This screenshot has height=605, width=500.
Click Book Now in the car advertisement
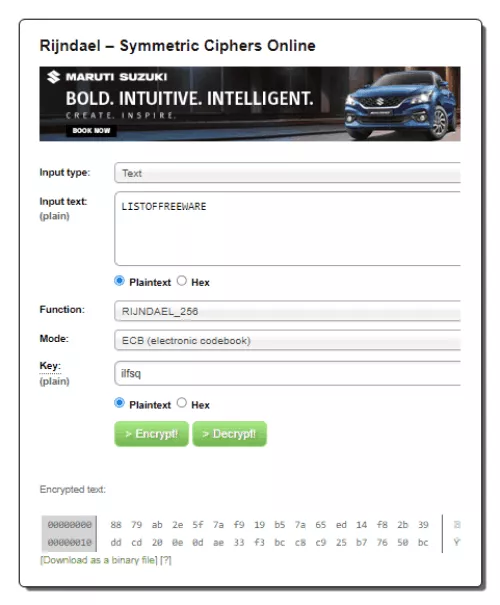click(x=91, y=130)
